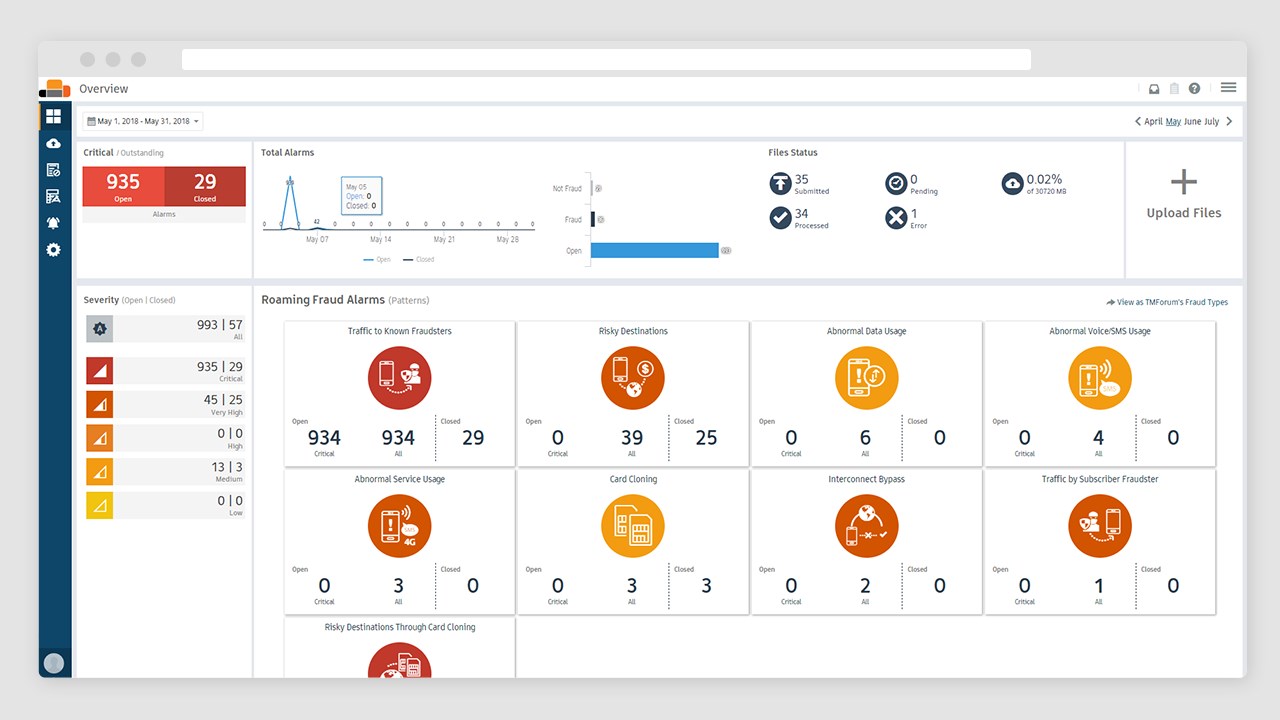Select April in the month navigator
Image resolution: width=1280 pixels, height=720 pixels.
pyautogui.click(x=1154, y=122)
